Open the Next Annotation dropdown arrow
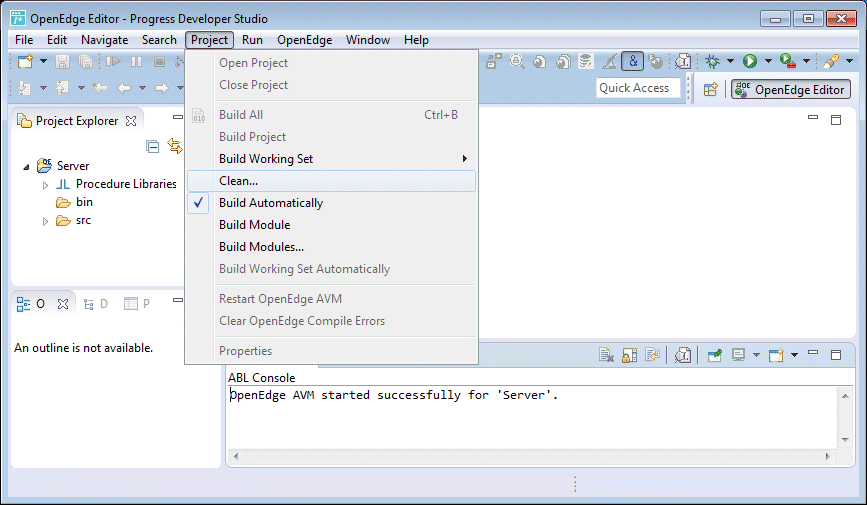The width and height of the screenshot is (867, 505). point(43,87)
